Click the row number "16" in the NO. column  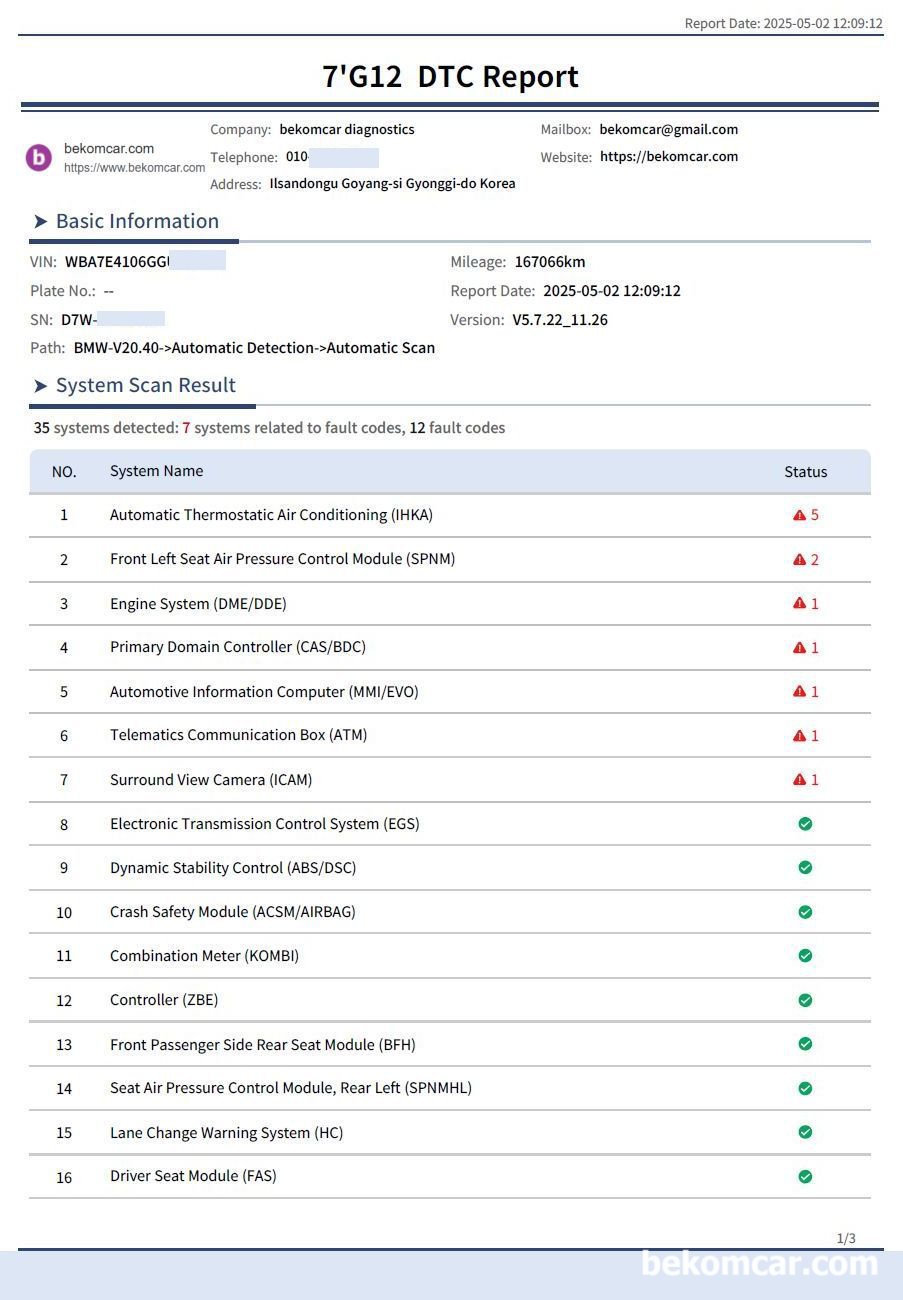point(64,1177)
